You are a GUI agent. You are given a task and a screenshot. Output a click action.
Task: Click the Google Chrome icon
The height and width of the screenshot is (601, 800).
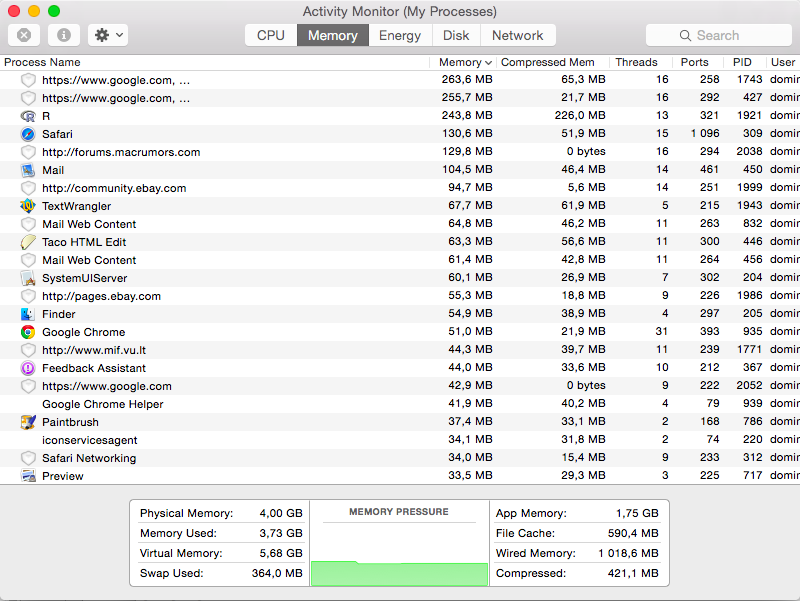pos(28,332)
